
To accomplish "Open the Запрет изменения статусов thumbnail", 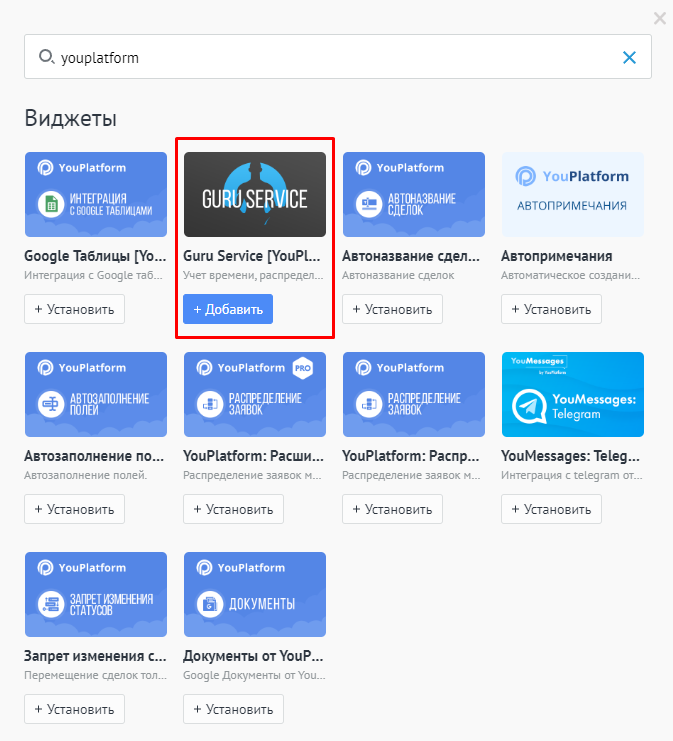I will (x=96, y=594).
